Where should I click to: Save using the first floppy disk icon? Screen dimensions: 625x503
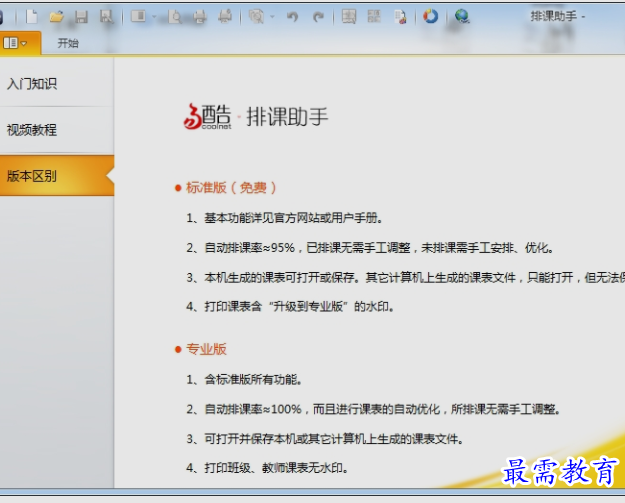tap(81, 17)
